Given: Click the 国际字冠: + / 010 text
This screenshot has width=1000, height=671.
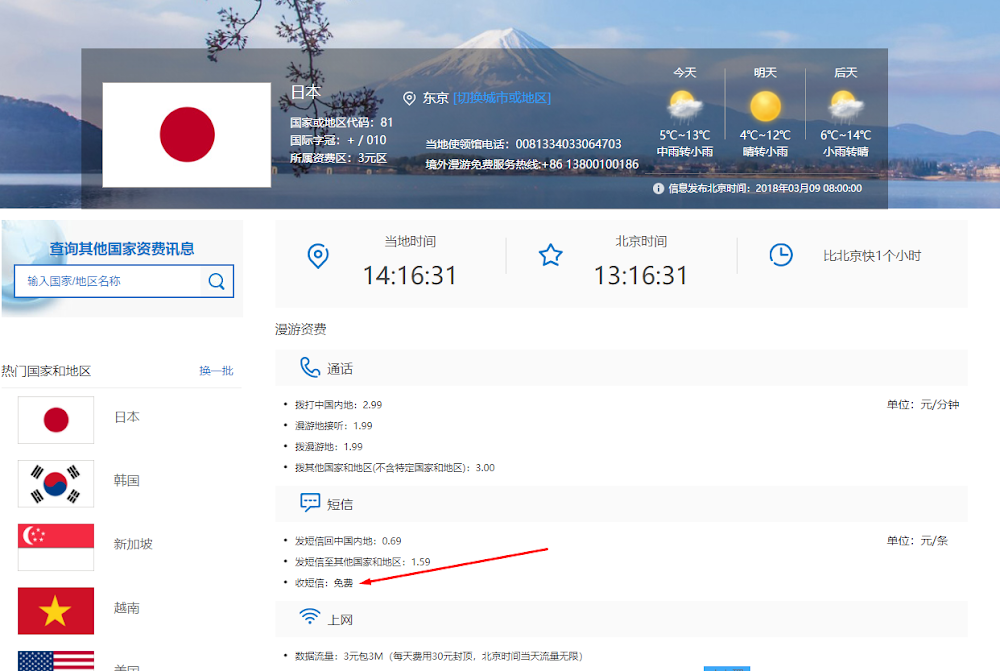Looking at the screenshot, I should pyautogui.click(x=338, y=140).
